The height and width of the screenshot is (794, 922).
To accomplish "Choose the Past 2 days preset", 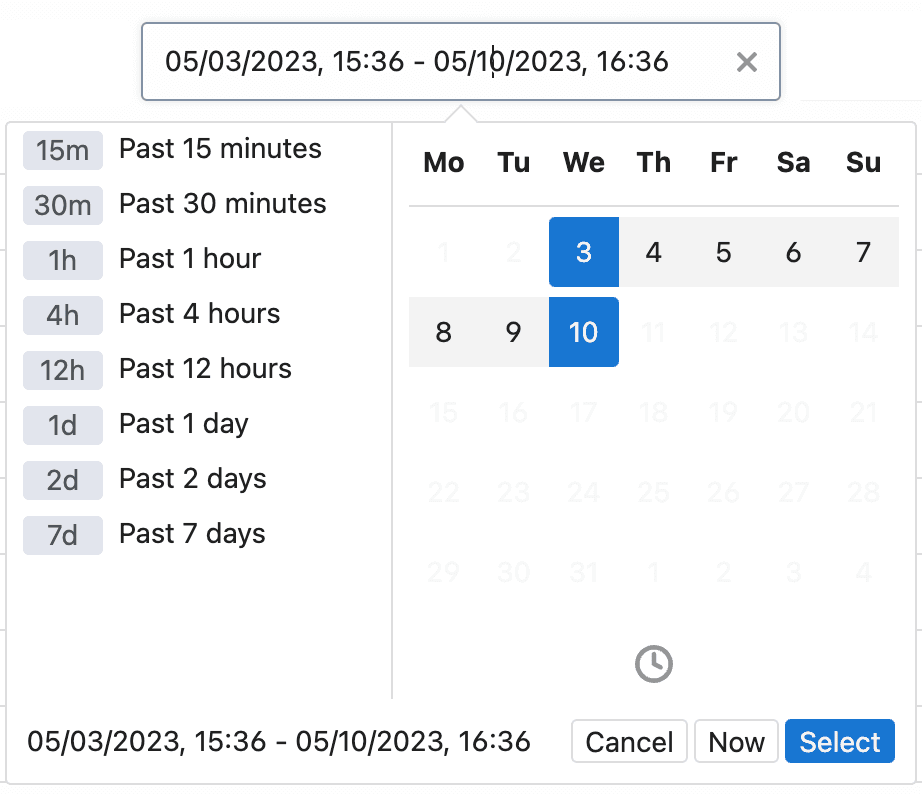I will tap(192, 479).
